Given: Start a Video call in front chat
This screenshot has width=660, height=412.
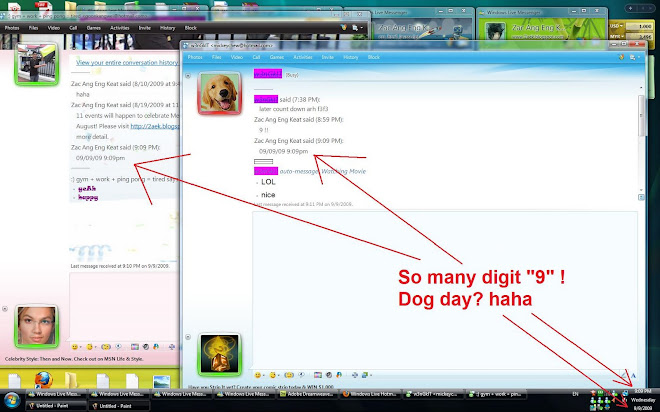Looking at the screenshot, I should coord(237,57).
